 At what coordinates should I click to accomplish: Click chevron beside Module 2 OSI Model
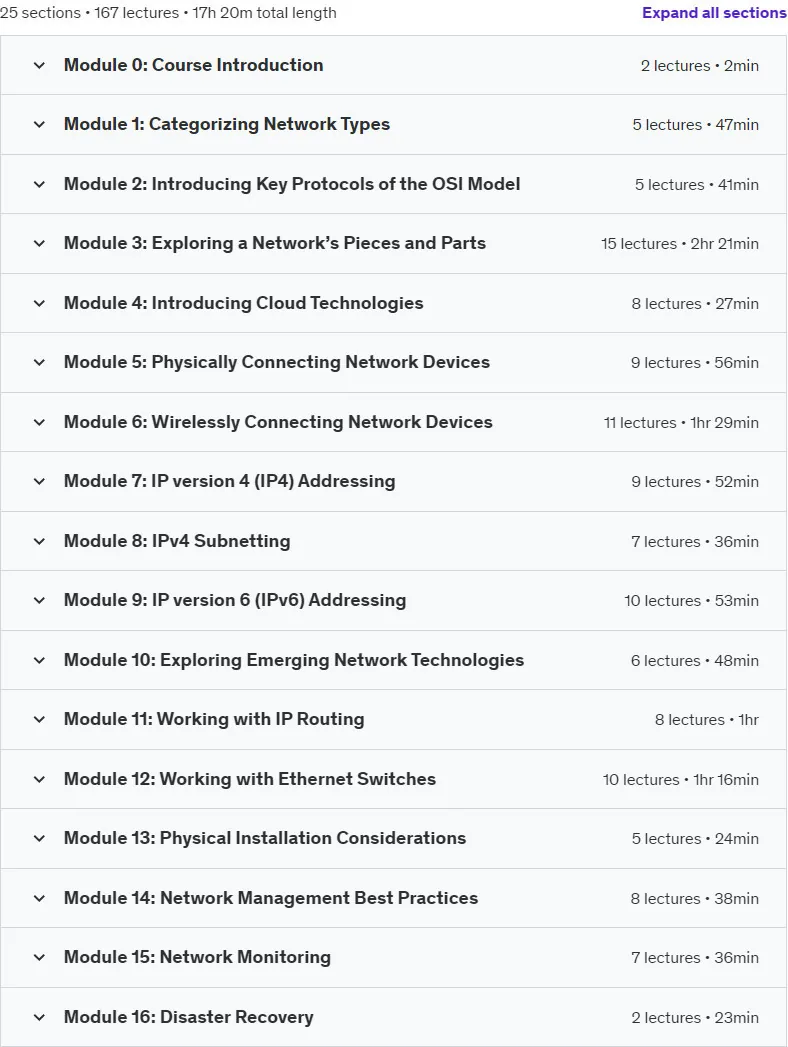pyautogui.click(x=39, y=184)
